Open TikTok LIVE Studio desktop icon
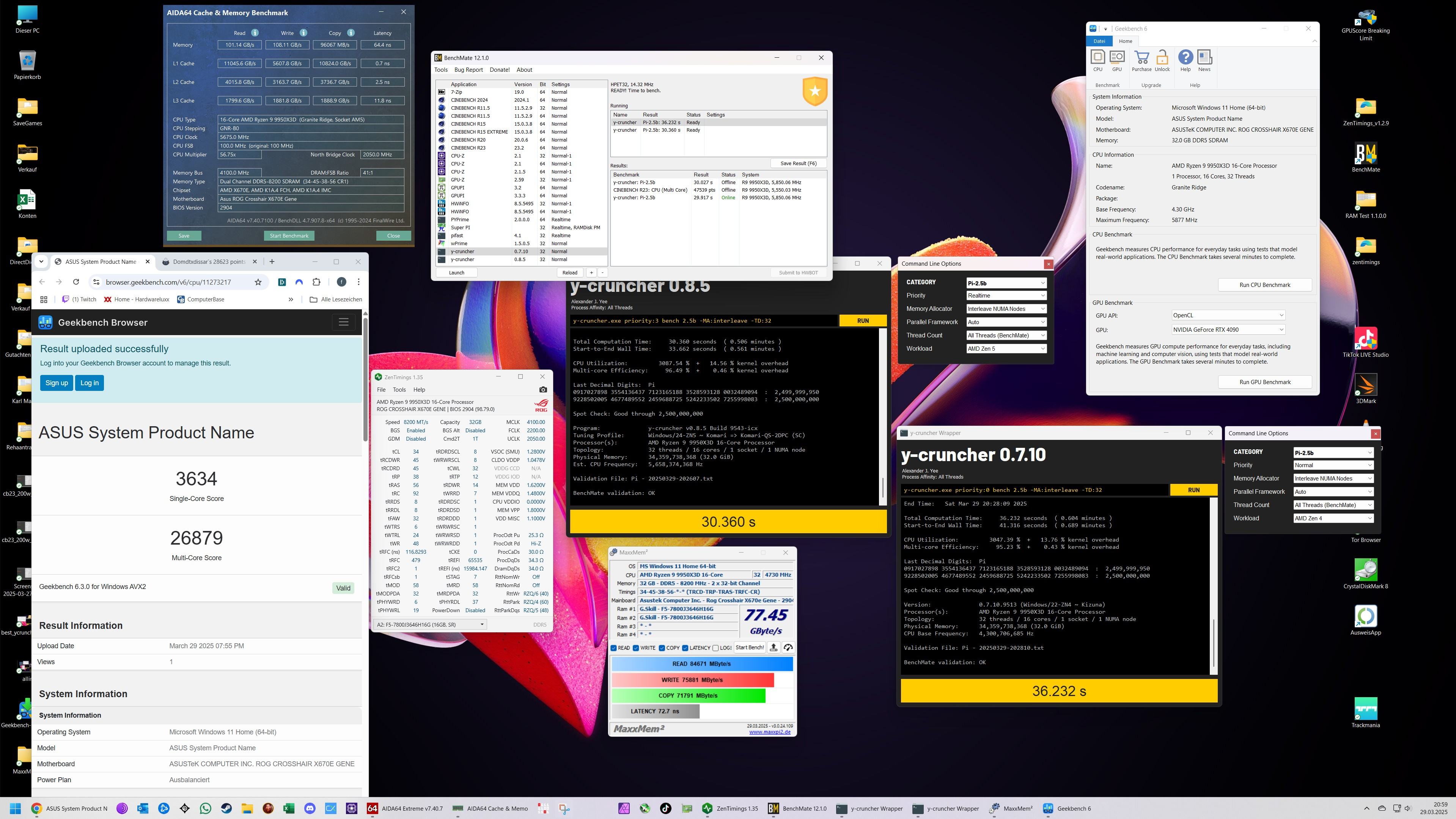Screen dimensions: 1456x819 tap(1366, 343)
